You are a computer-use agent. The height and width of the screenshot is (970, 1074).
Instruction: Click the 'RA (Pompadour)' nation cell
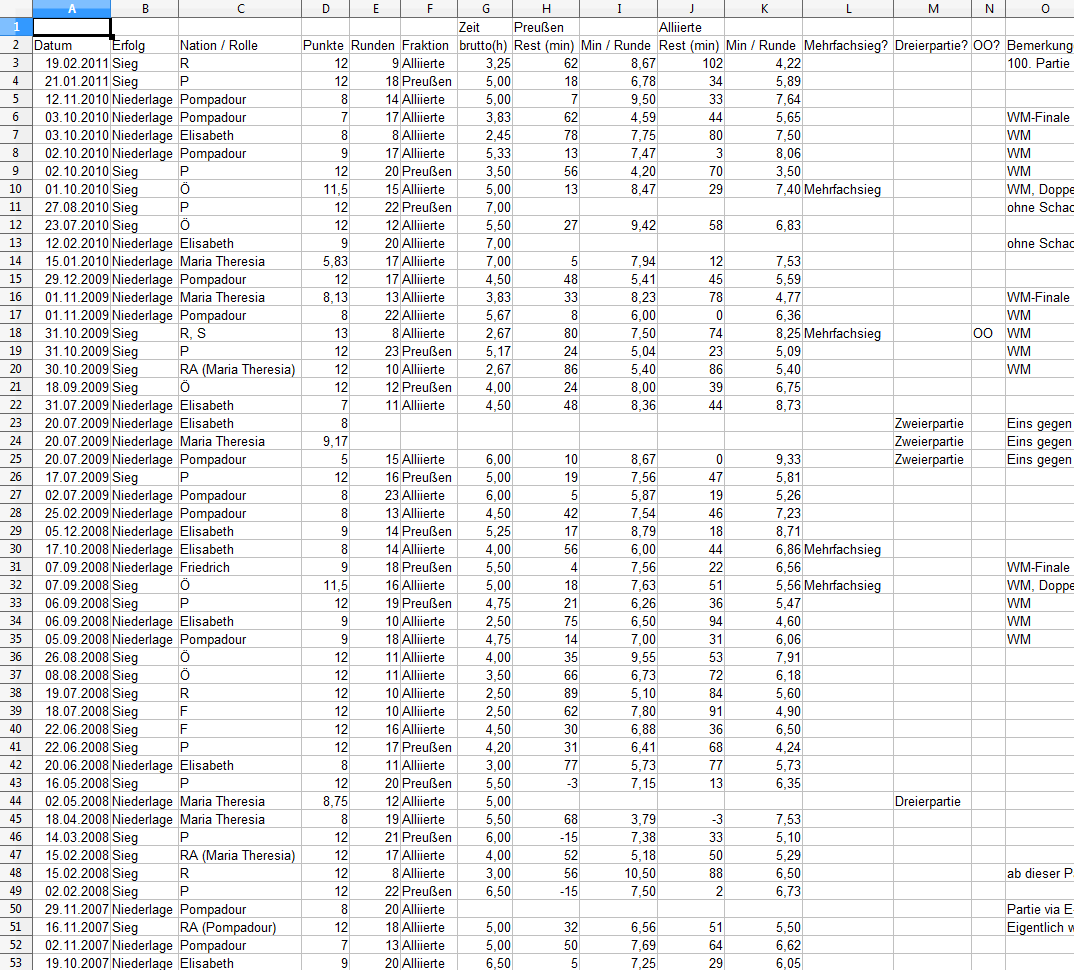coord(240,927)
